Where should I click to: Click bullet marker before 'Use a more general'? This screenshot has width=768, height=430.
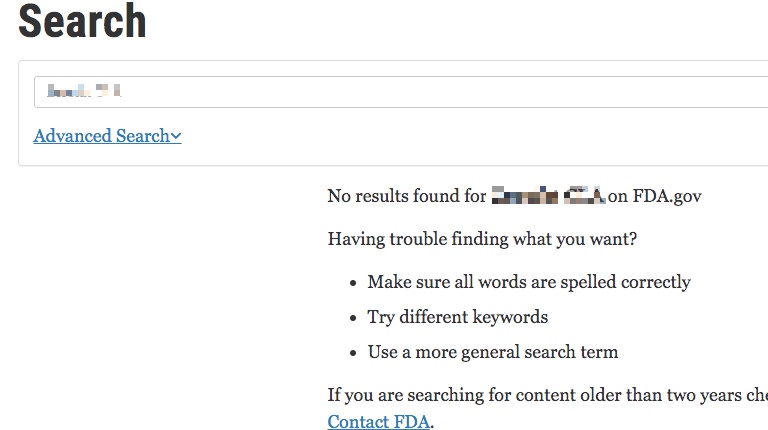354,353
